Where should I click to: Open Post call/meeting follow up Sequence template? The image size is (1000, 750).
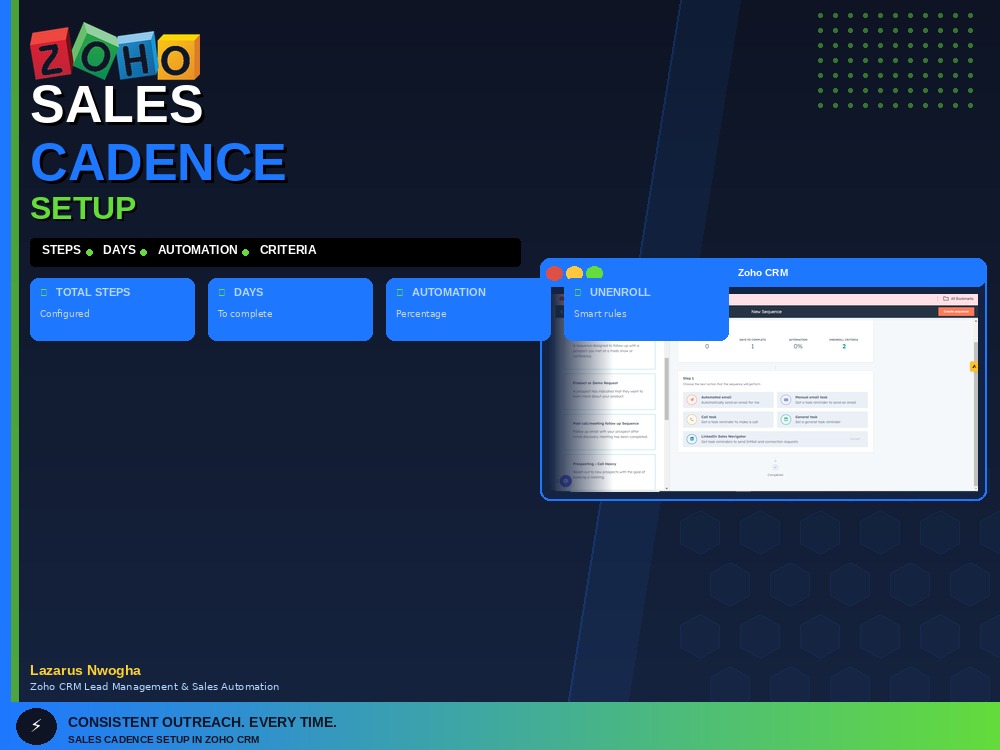click(611, 432)
